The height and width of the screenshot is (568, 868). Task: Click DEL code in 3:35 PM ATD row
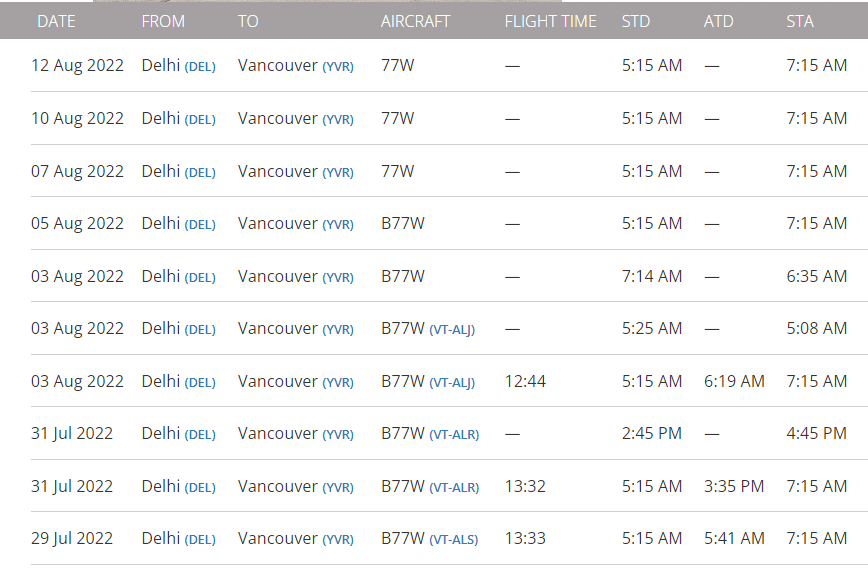coord(200,487)
